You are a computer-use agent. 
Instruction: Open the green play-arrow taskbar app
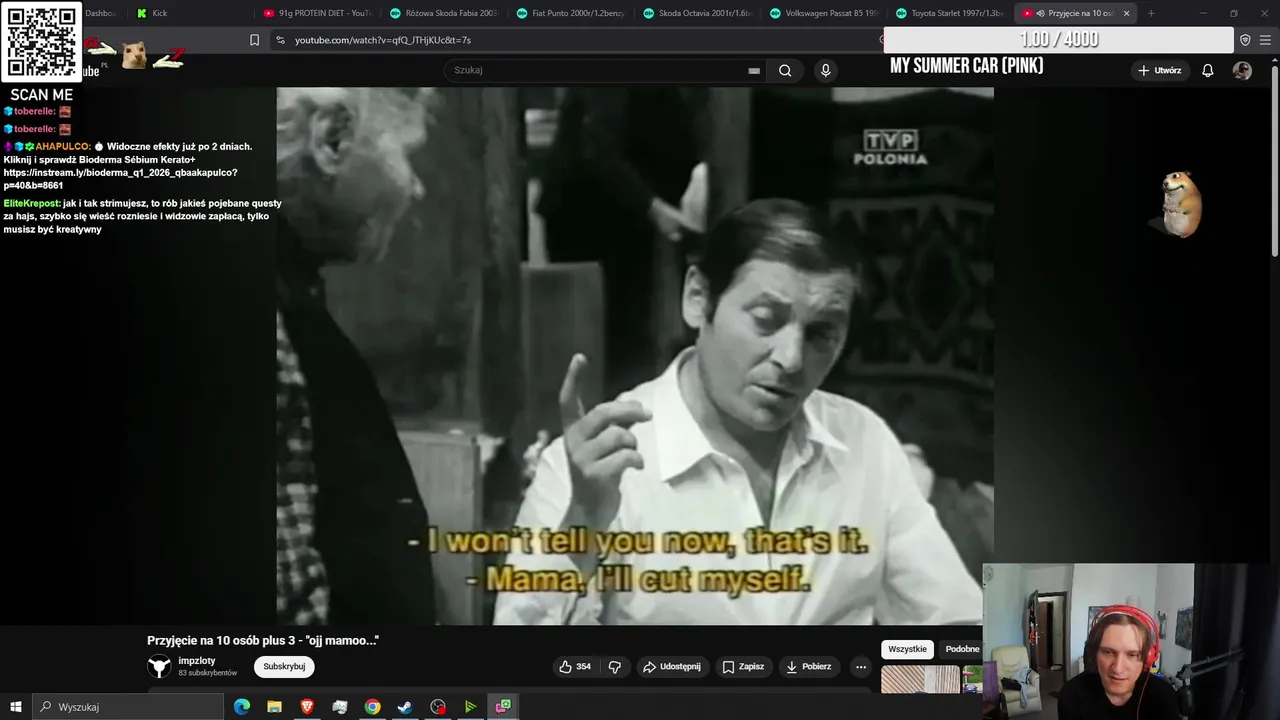point(470,707)
